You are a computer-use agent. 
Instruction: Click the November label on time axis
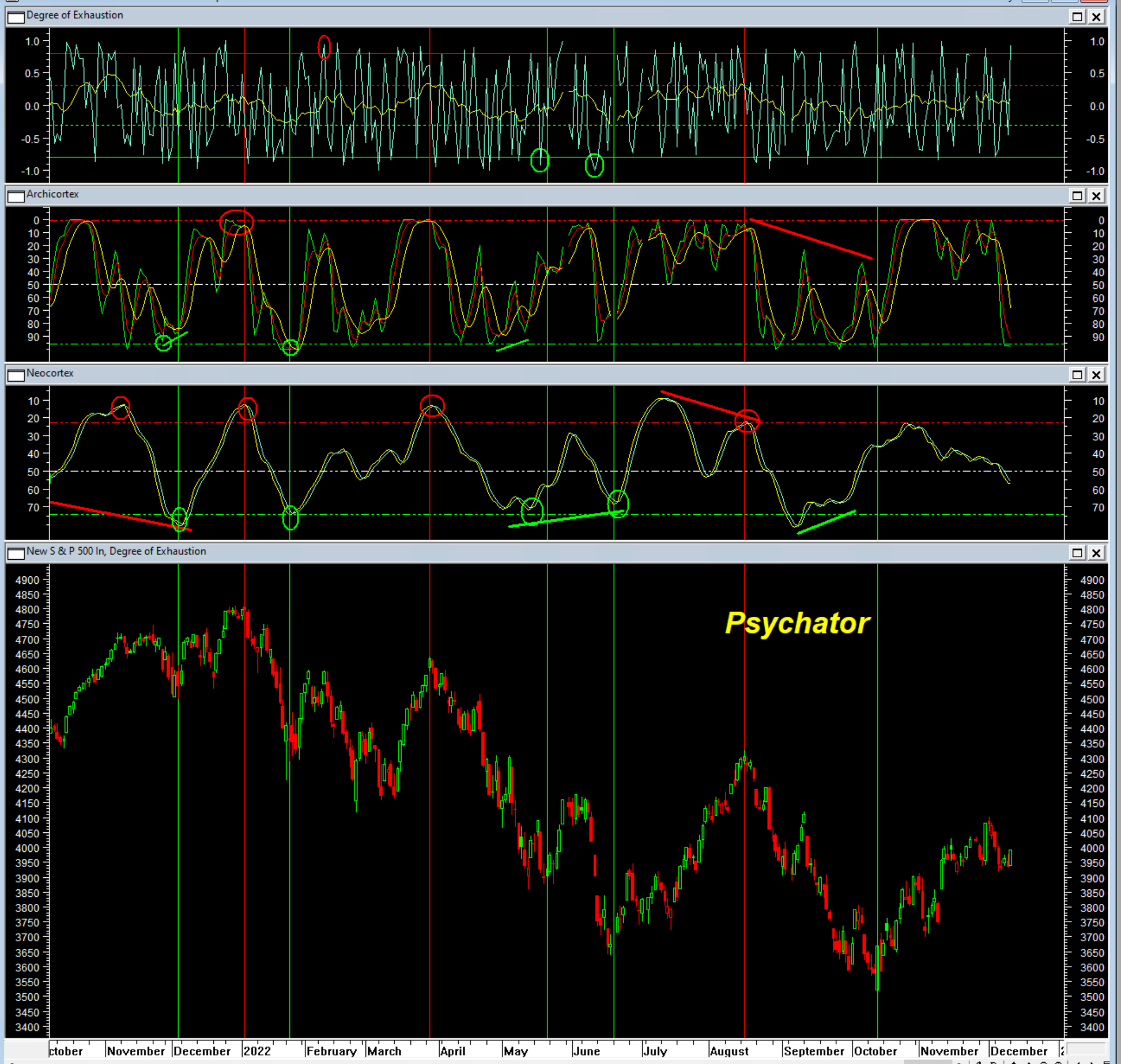(135, 1051)
